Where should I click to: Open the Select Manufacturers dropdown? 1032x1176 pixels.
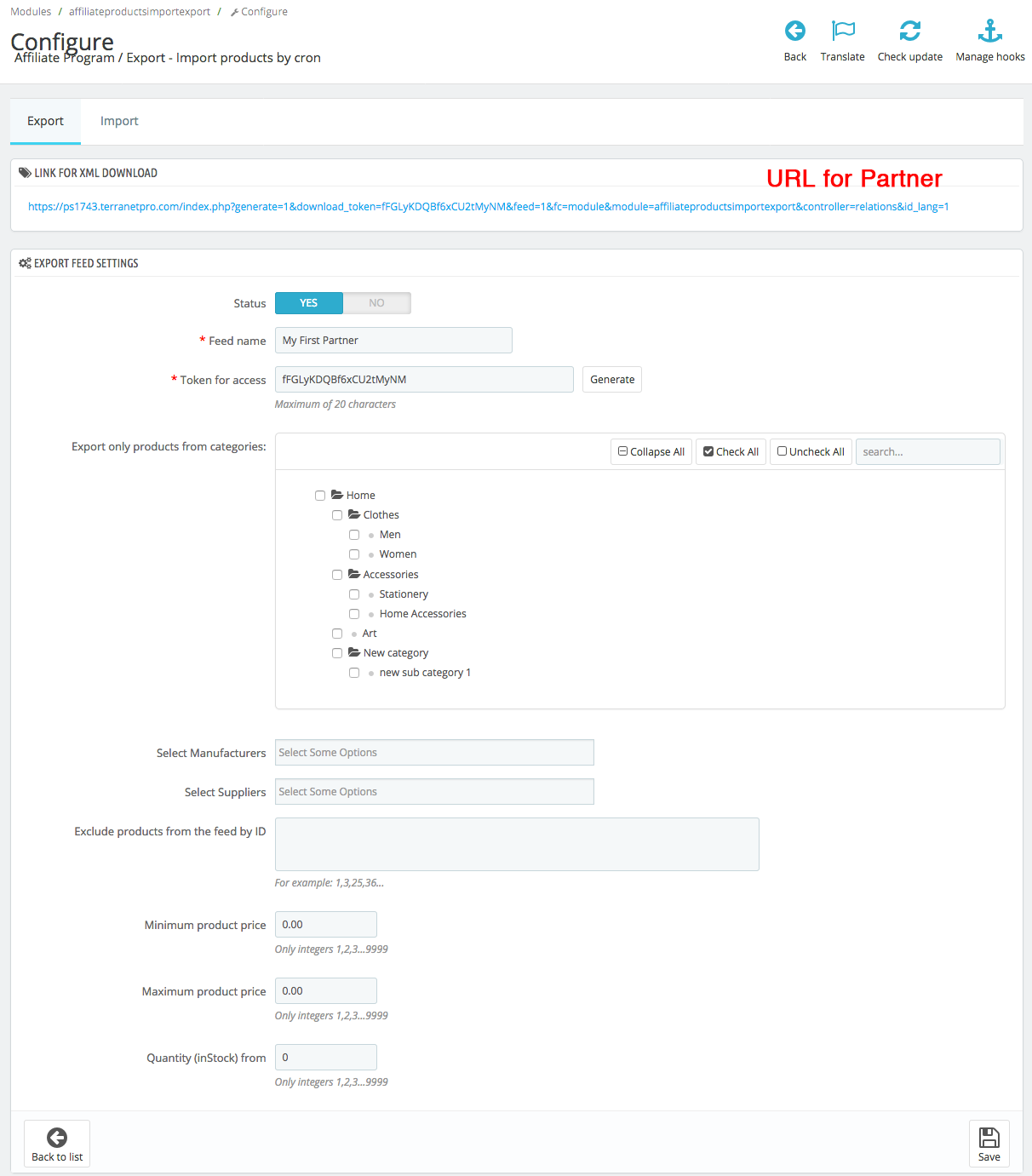point(434,753)
